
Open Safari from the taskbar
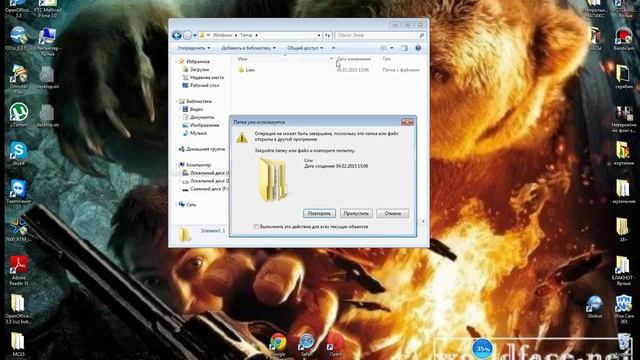(x=307, y=344)
